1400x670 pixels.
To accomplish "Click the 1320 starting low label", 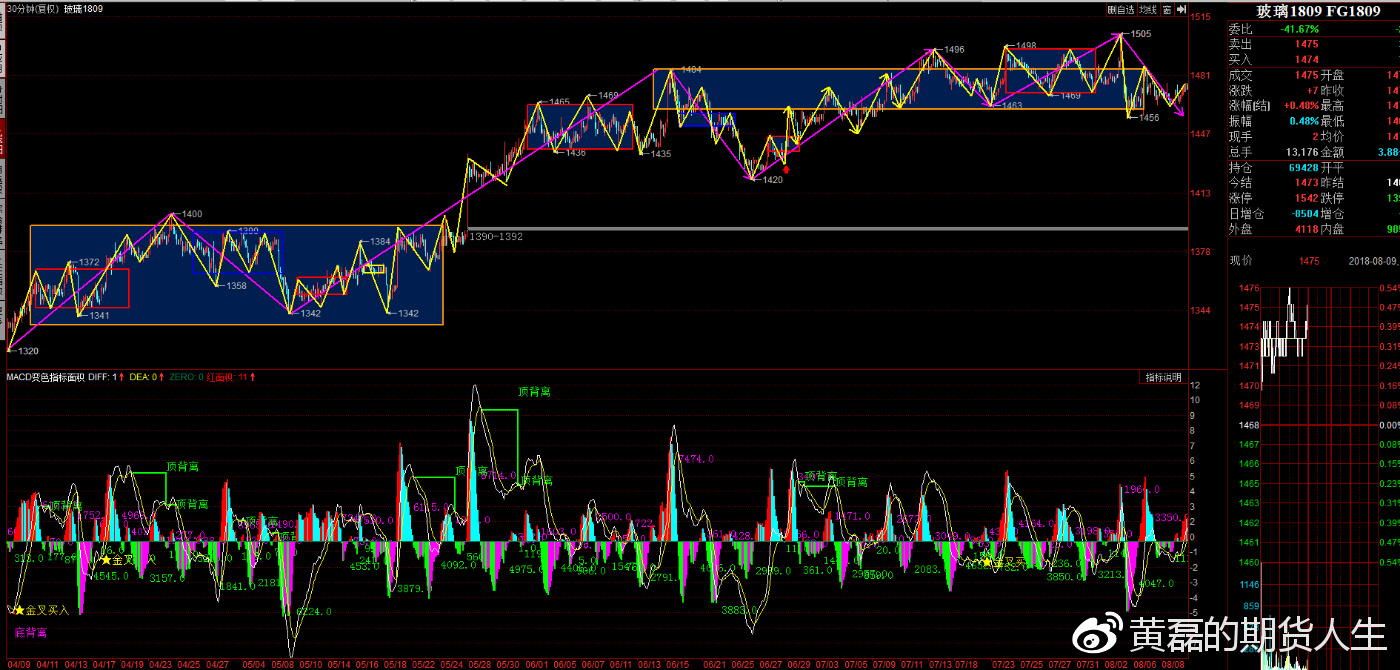I will tap(27, 351).
